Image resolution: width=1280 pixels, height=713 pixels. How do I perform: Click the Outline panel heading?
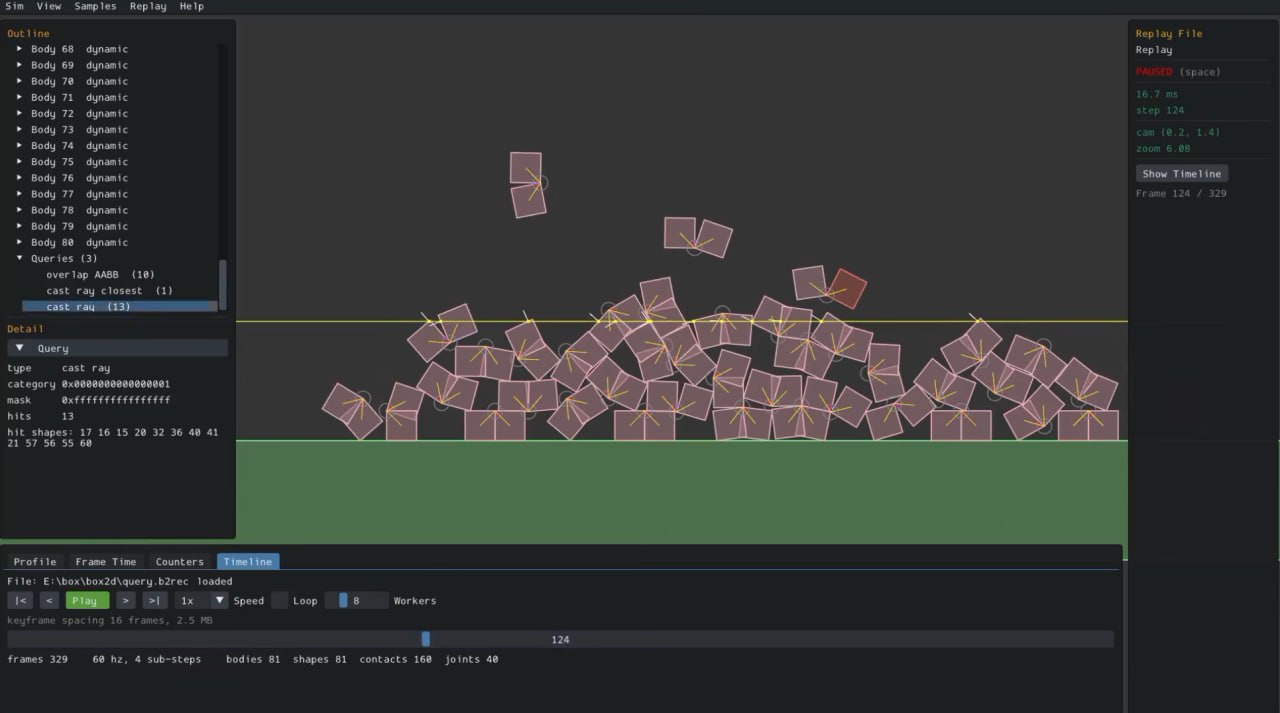28,34
